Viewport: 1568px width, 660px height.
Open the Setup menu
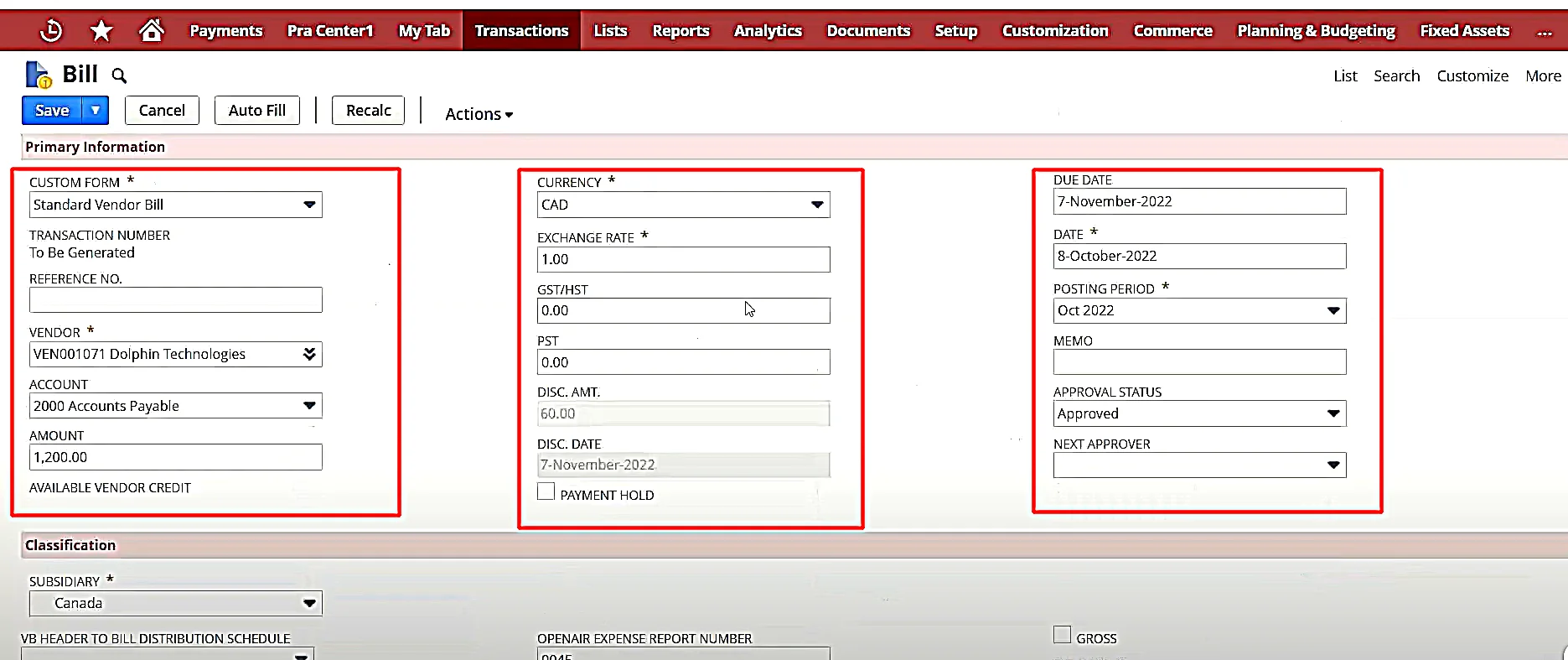coord(956,31)
